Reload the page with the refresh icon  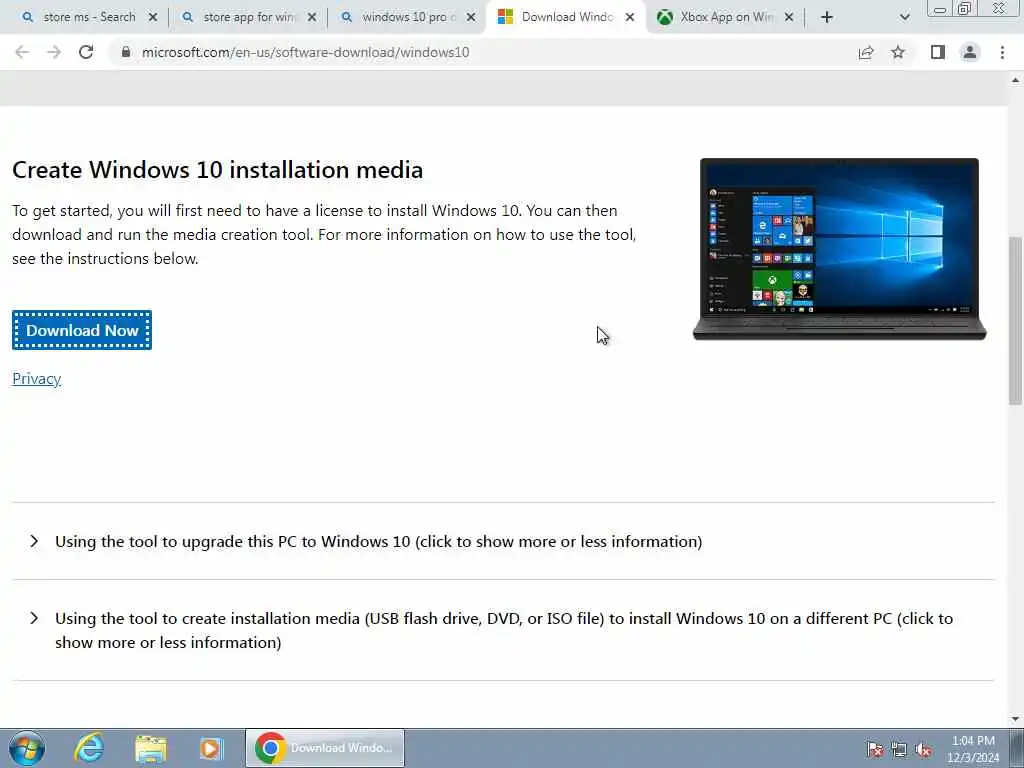tap(86, 52)
